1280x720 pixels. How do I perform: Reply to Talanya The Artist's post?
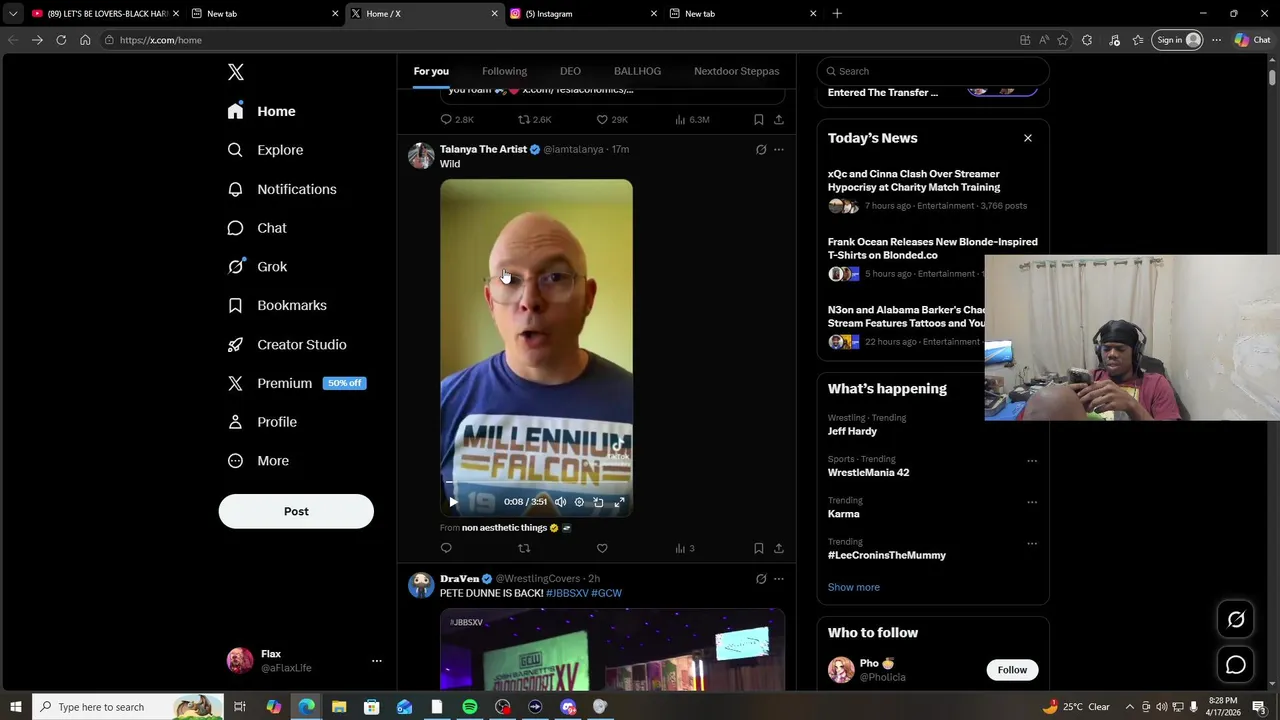(446, 548)
